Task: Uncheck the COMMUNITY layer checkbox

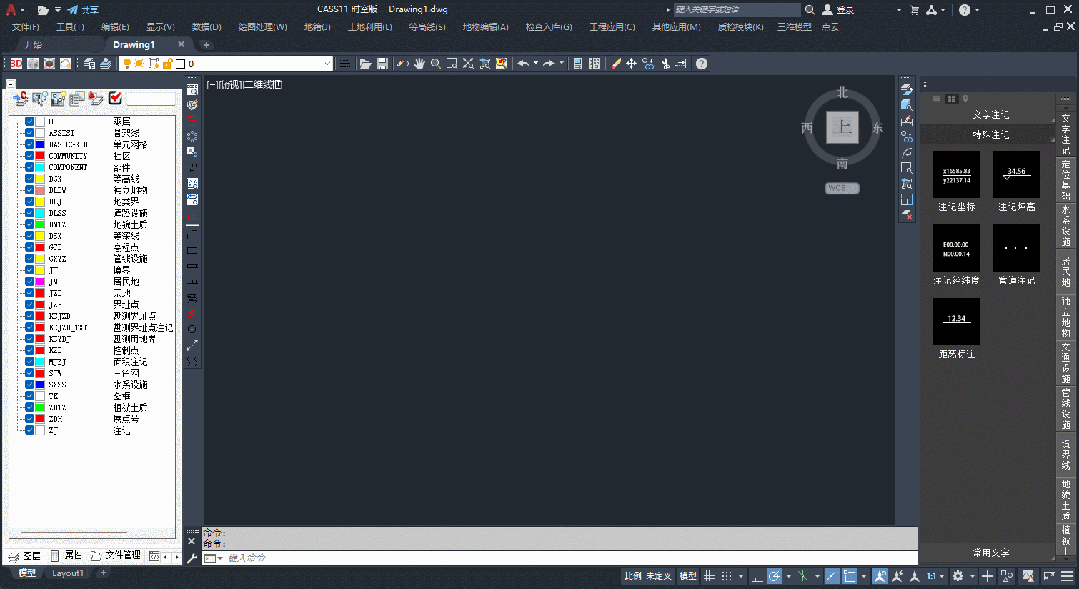Action: [x=30, y=156]
